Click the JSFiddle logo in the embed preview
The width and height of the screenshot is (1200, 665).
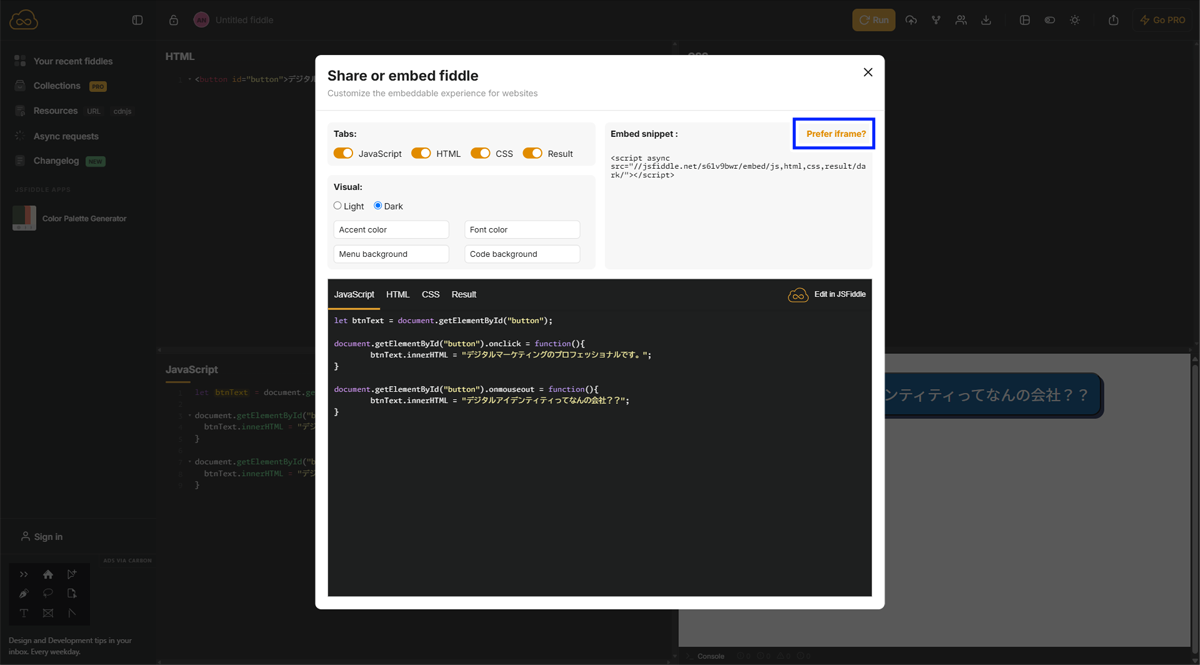click(x=798, y=295)
